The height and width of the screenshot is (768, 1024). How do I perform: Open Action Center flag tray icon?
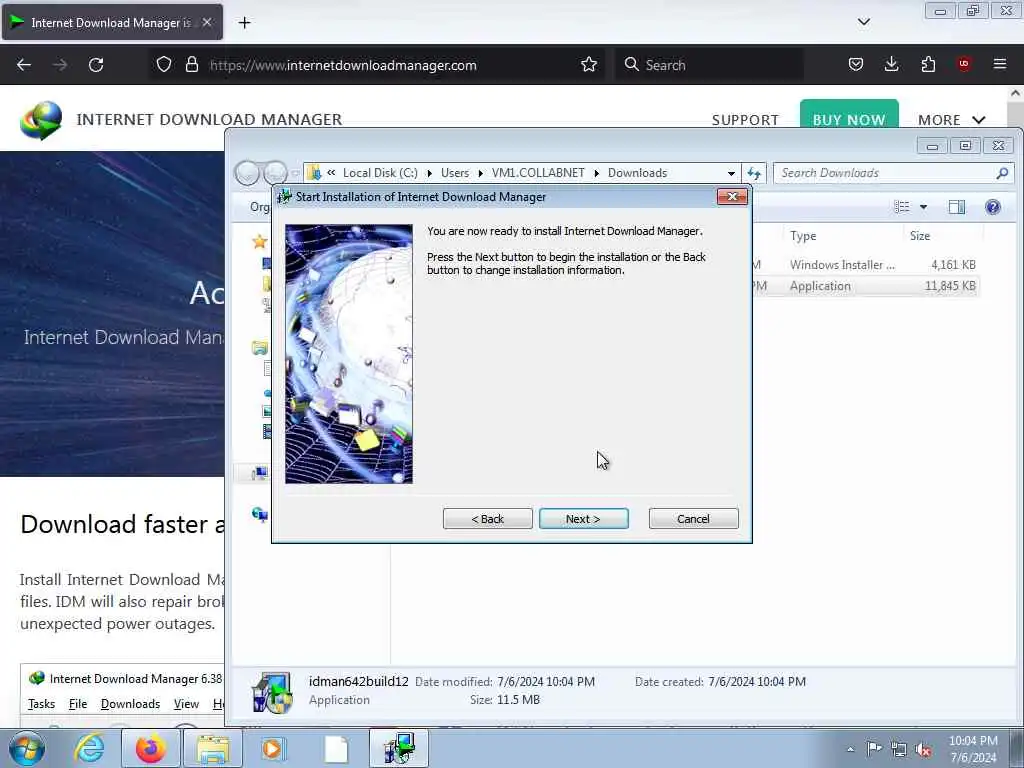874,748
